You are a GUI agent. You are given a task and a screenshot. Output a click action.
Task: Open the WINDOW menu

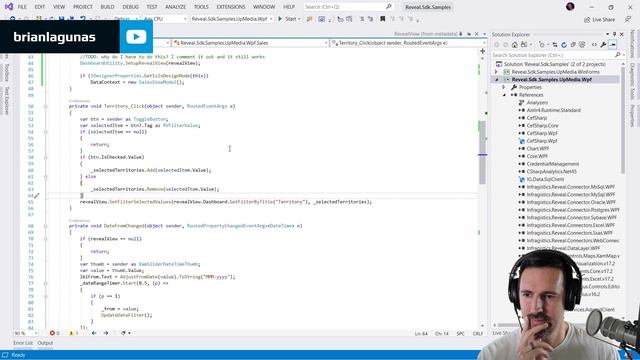click(x=264, y=7)
